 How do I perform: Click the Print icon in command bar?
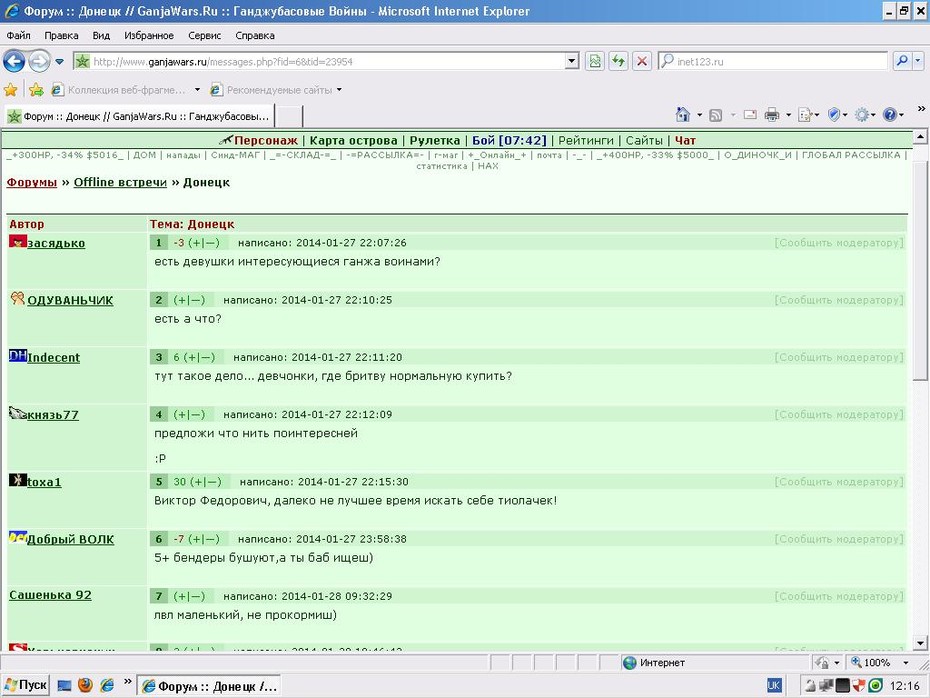pyautogui.click(x=772, y=114)
